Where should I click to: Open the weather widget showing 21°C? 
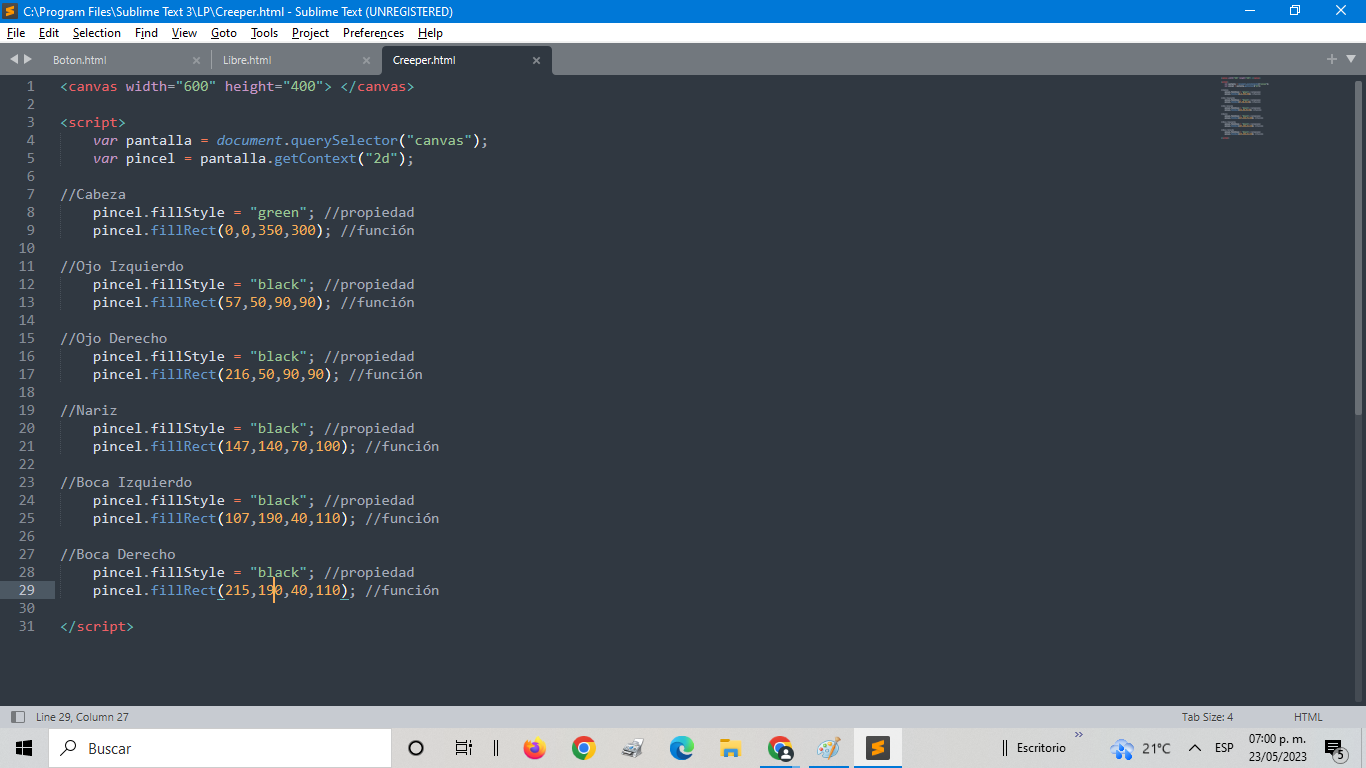[1140, 748]
